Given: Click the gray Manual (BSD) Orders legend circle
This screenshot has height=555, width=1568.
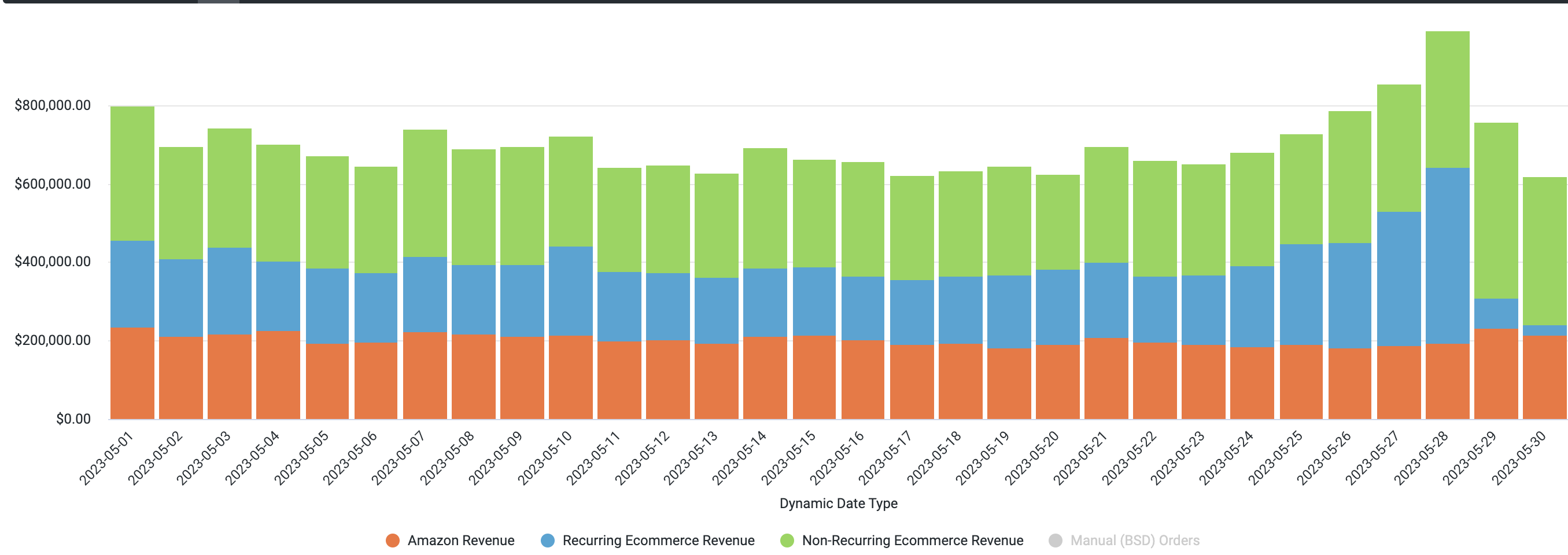Looking at the screenshot, I should (x=1056, y=540).
